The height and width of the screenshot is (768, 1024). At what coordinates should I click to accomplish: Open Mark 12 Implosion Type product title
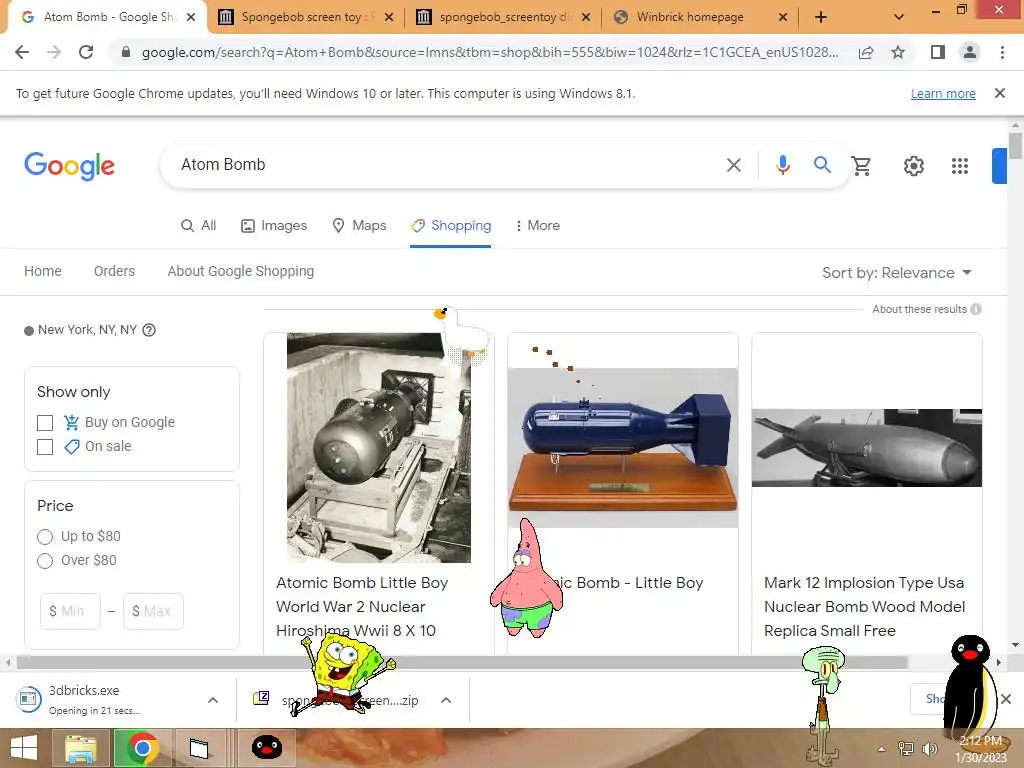pyautogui.click(x=864, y=607)
